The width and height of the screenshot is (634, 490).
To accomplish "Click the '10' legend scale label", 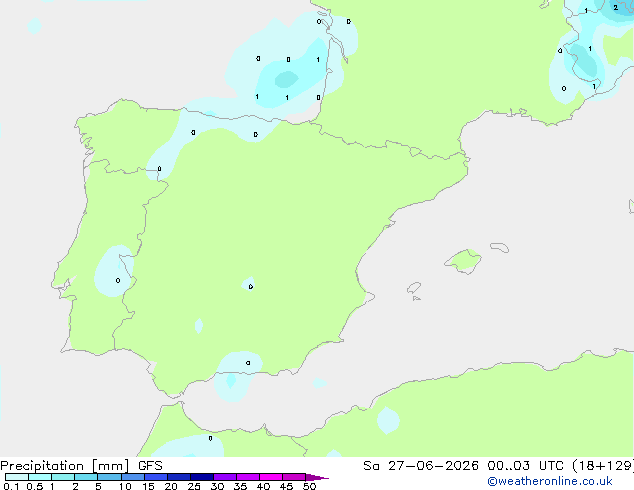I will (x=125, y=486).
